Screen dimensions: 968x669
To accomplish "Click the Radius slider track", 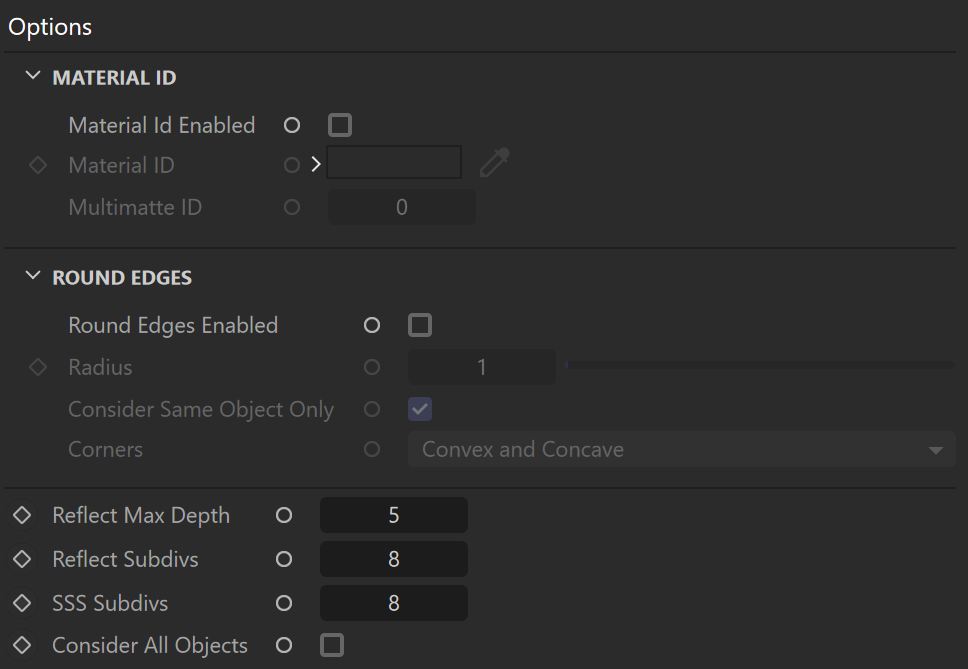I will tap(760, 365).
